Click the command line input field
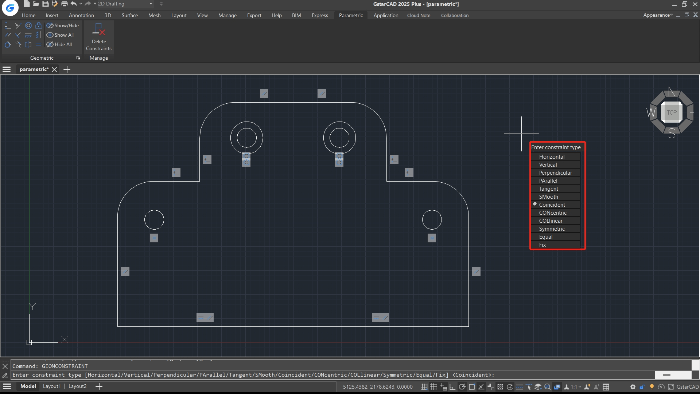Viewport: 700px width, 394px height. click(333, 375)
